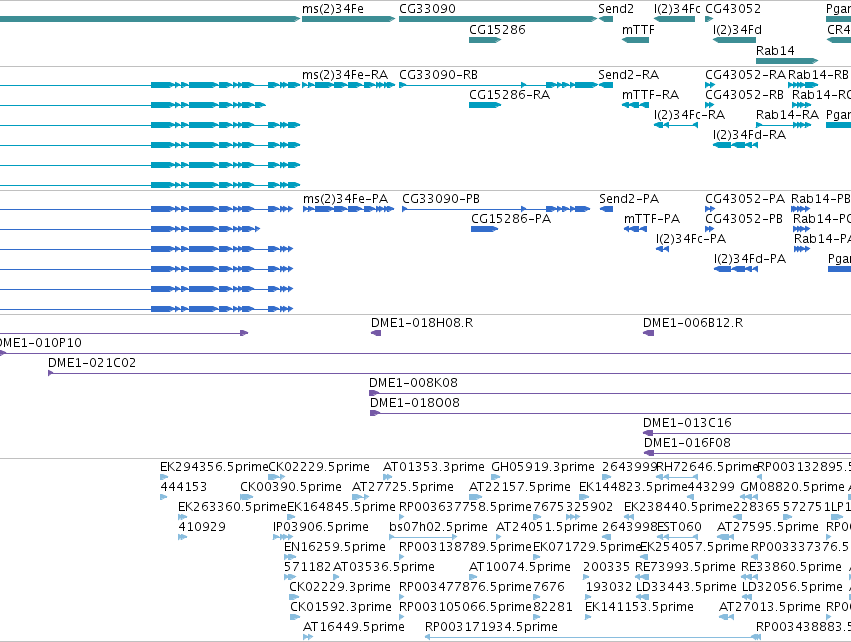851x642 pixels.
Task: Select EST RE73993.5prime label
Action: point(685,567)
